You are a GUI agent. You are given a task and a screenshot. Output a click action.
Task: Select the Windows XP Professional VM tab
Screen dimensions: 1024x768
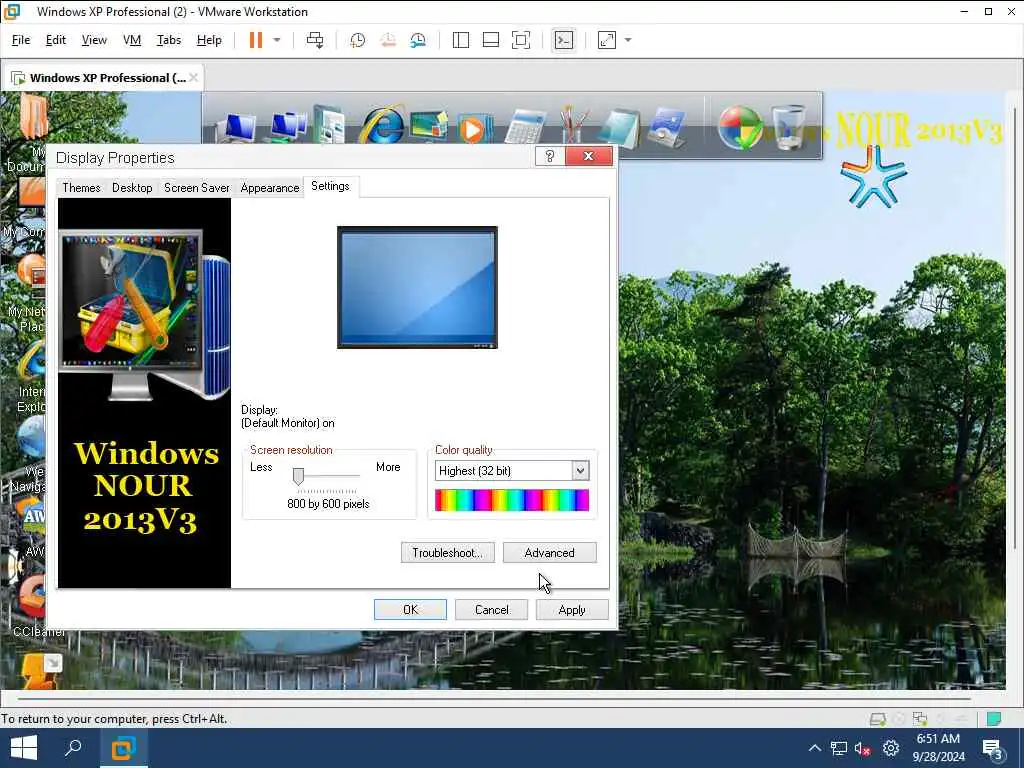pos(103,78)
